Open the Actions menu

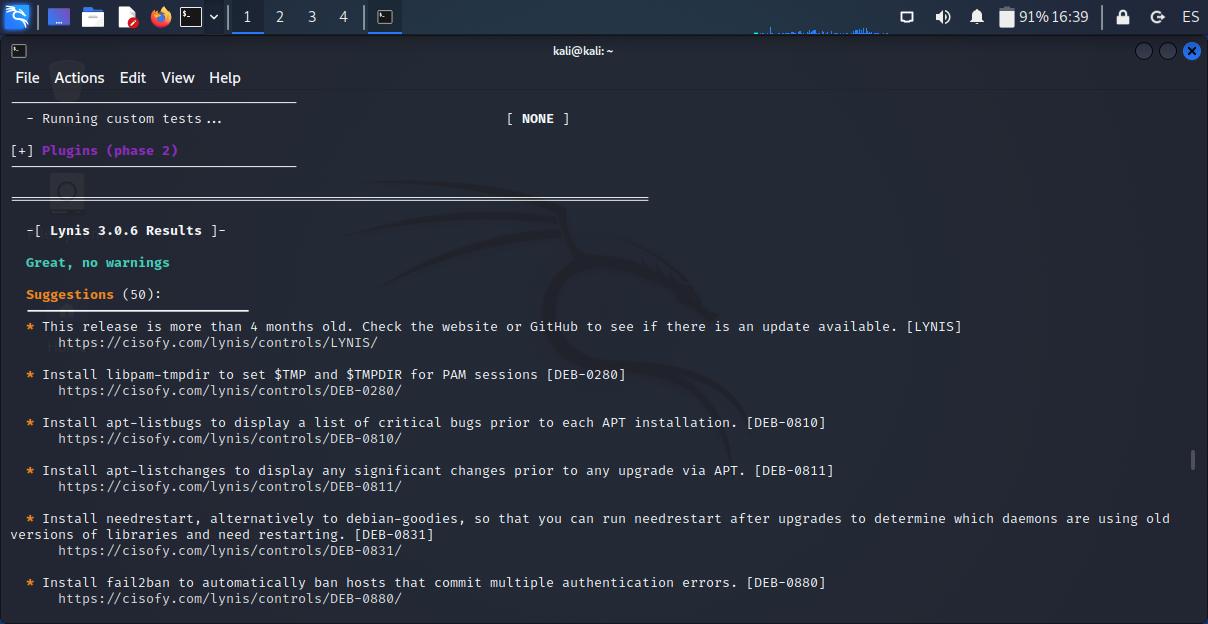pyautogui.click(x=79, y=78)
